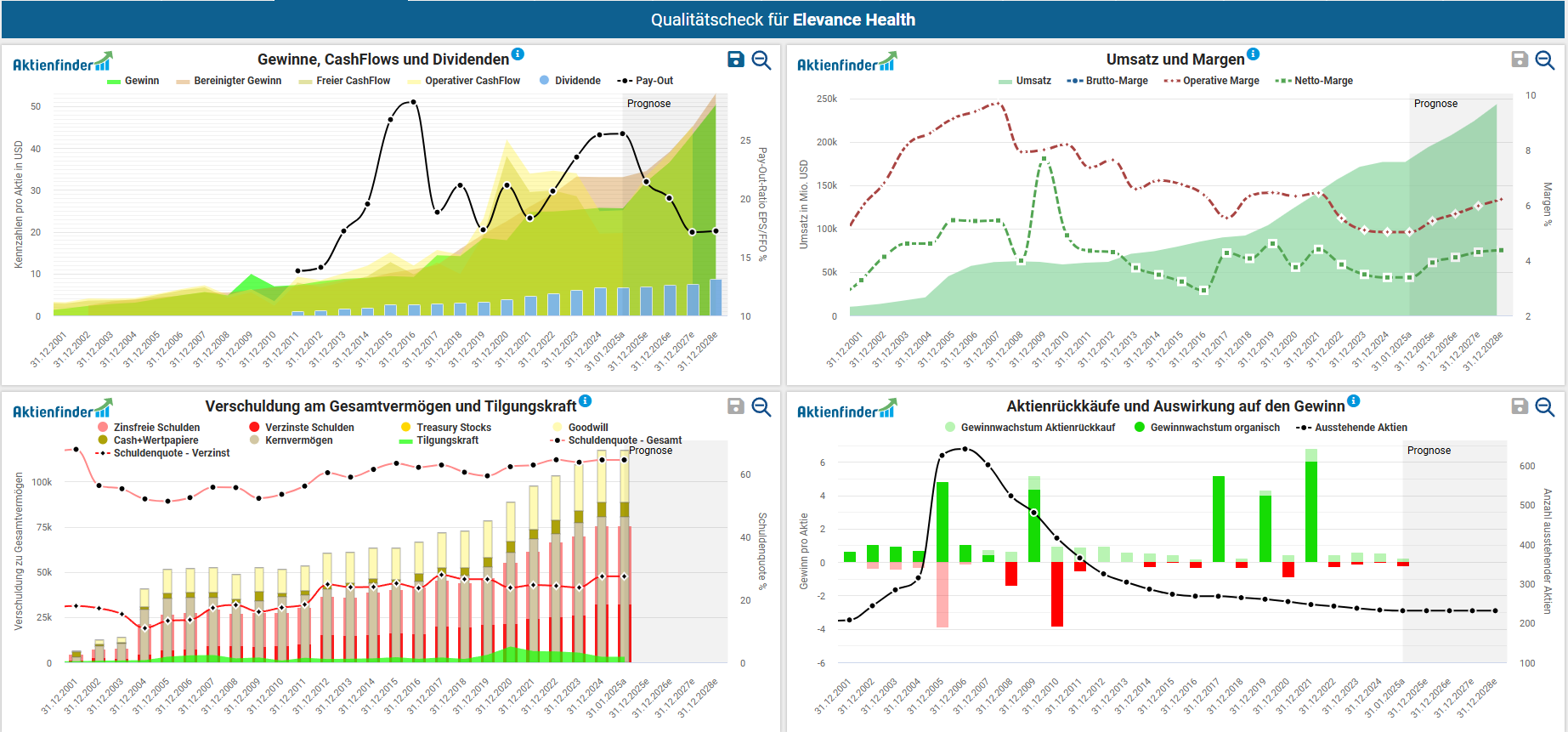Click the Aktienfinder logo in top-left chart
Viewport: 1568px width, 732px height.
click(62, 63)
